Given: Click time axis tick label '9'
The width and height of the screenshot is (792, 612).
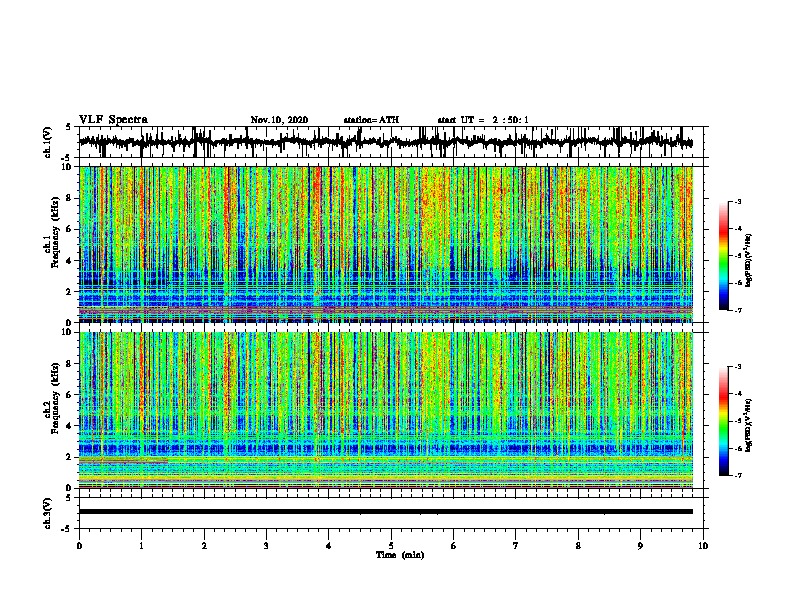Looking at the screenshot, I should 640,546.
